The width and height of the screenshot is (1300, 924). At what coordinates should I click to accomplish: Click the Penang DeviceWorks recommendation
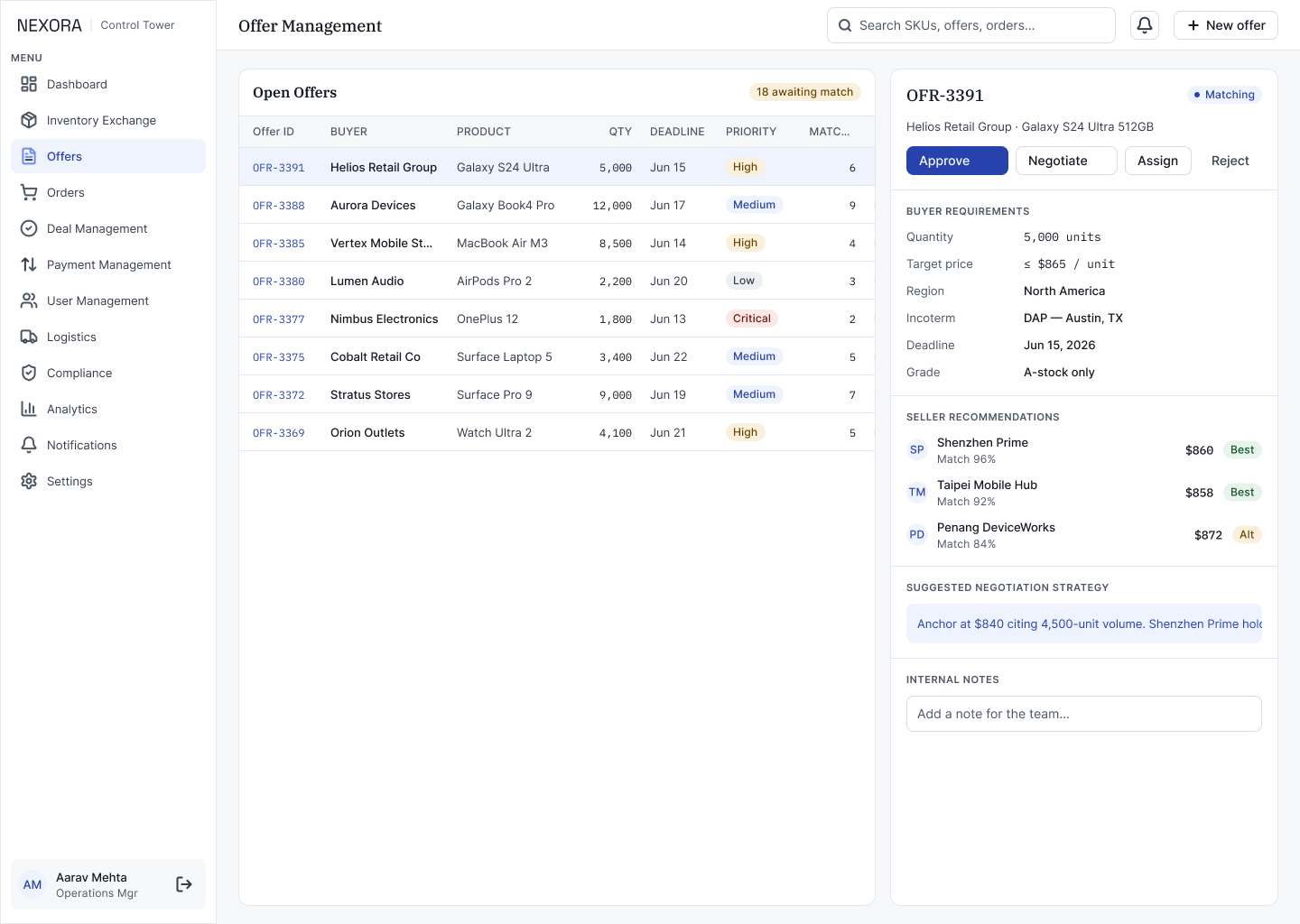1084,534
